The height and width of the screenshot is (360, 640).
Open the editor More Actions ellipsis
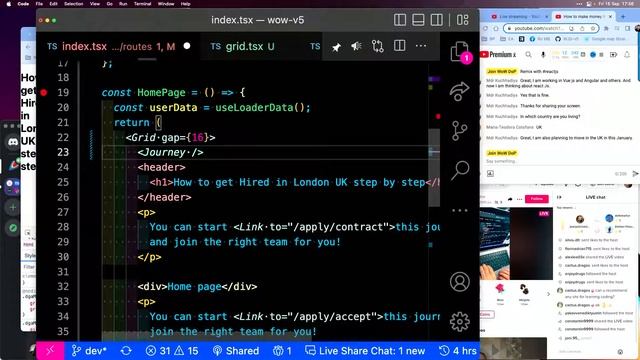tap(421, 46)
